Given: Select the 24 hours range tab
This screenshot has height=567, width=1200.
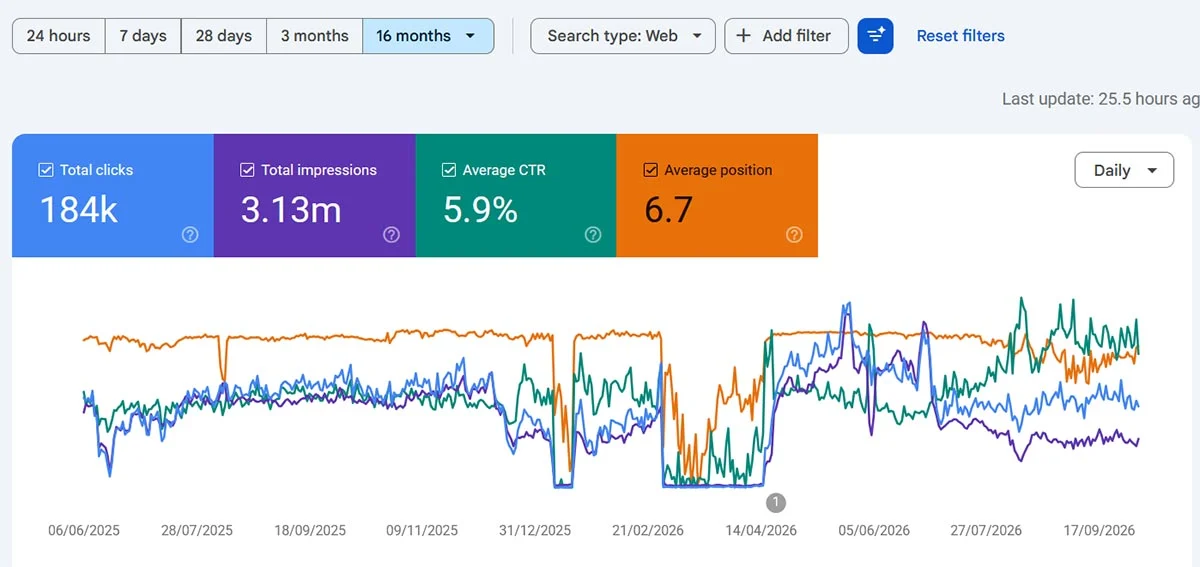Looking at the screenshot, I should [58, 36].
